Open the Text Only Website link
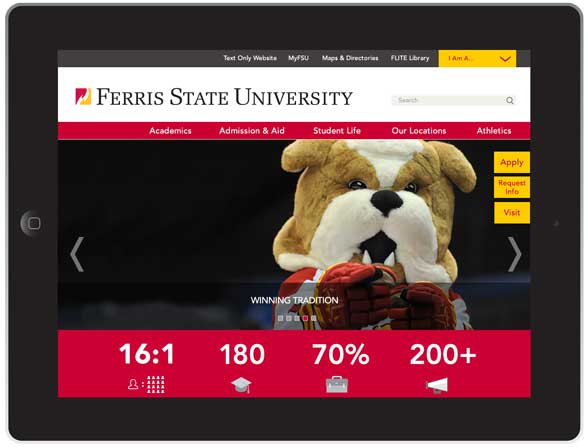The height and width of the screenshot is (447, 588). (250, 58)
